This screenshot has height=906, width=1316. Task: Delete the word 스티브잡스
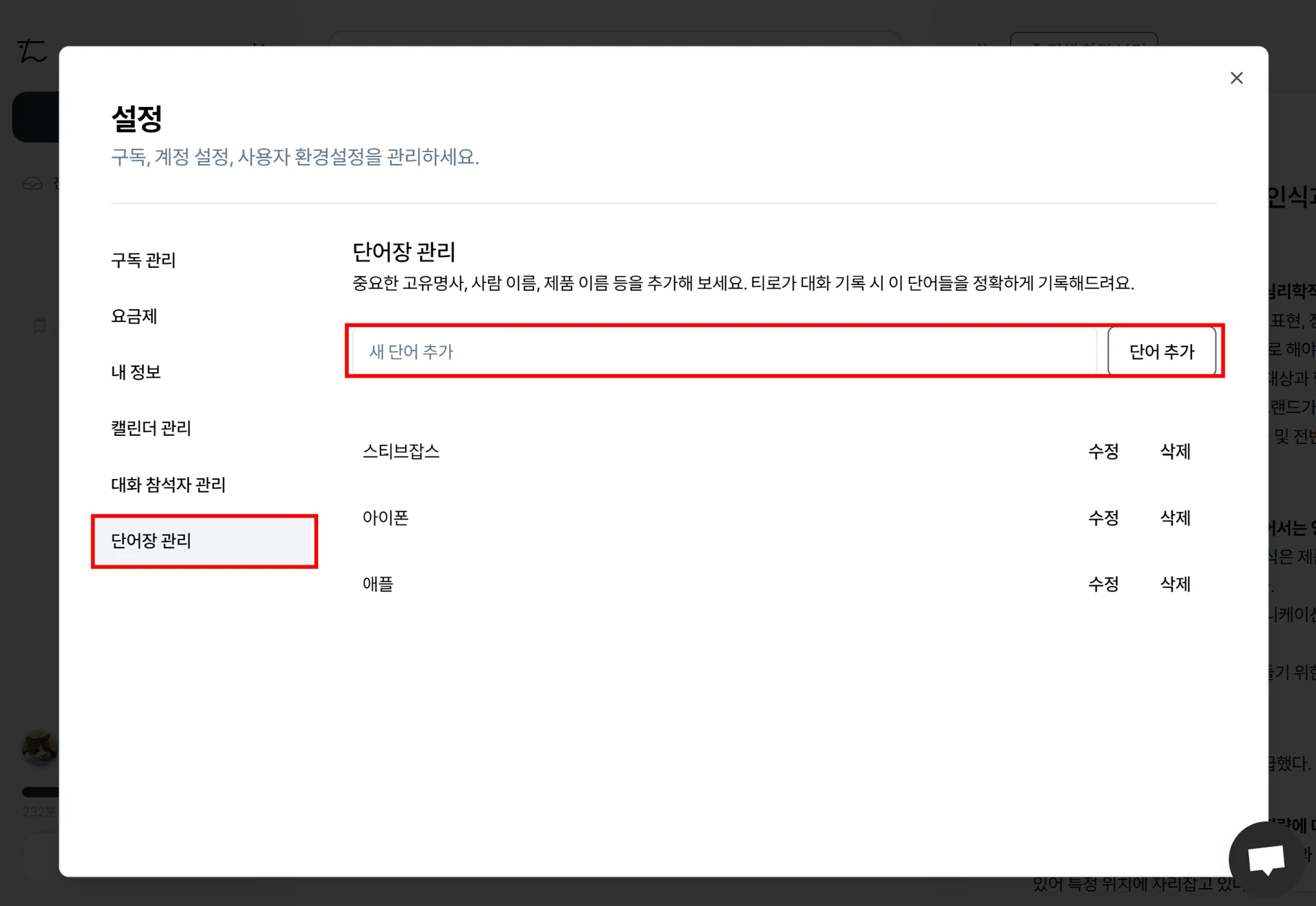(1175, 451)
